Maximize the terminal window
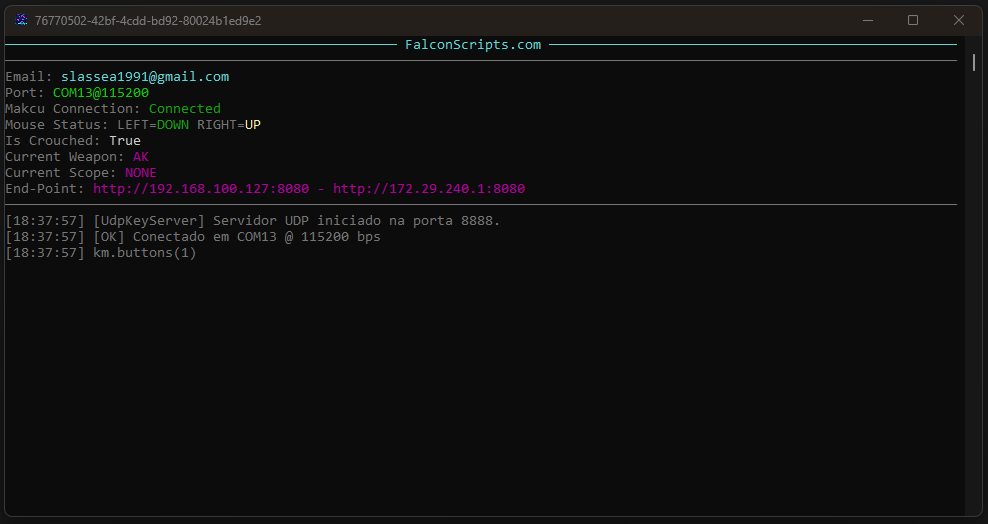 pyautogui.click(x=913, y=20)
